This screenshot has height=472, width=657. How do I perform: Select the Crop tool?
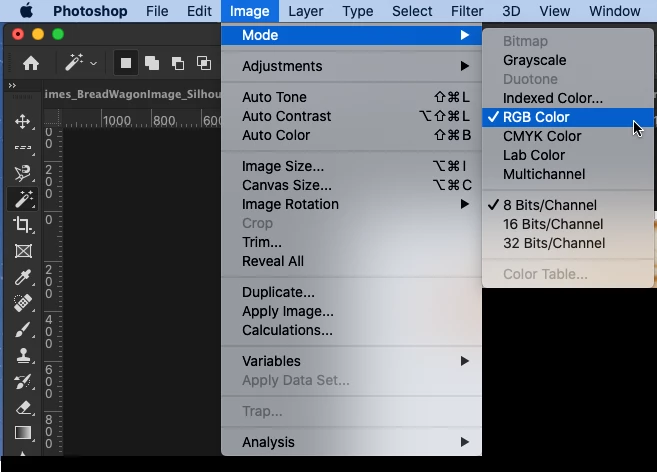click(x=23, y=225)
